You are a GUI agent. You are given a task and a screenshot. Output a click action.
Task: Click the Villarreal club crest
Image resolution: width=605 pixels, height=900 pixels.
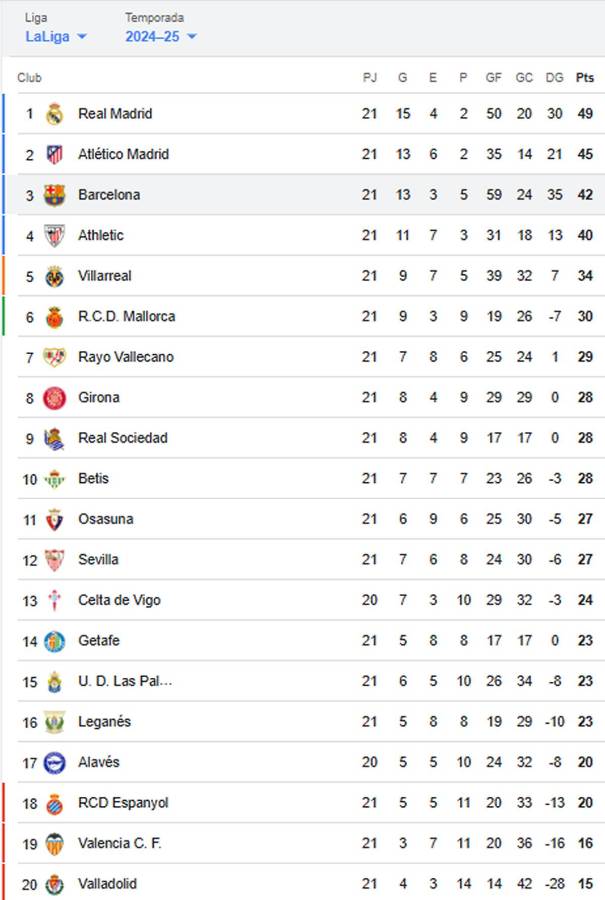click(x=55, y=275)
